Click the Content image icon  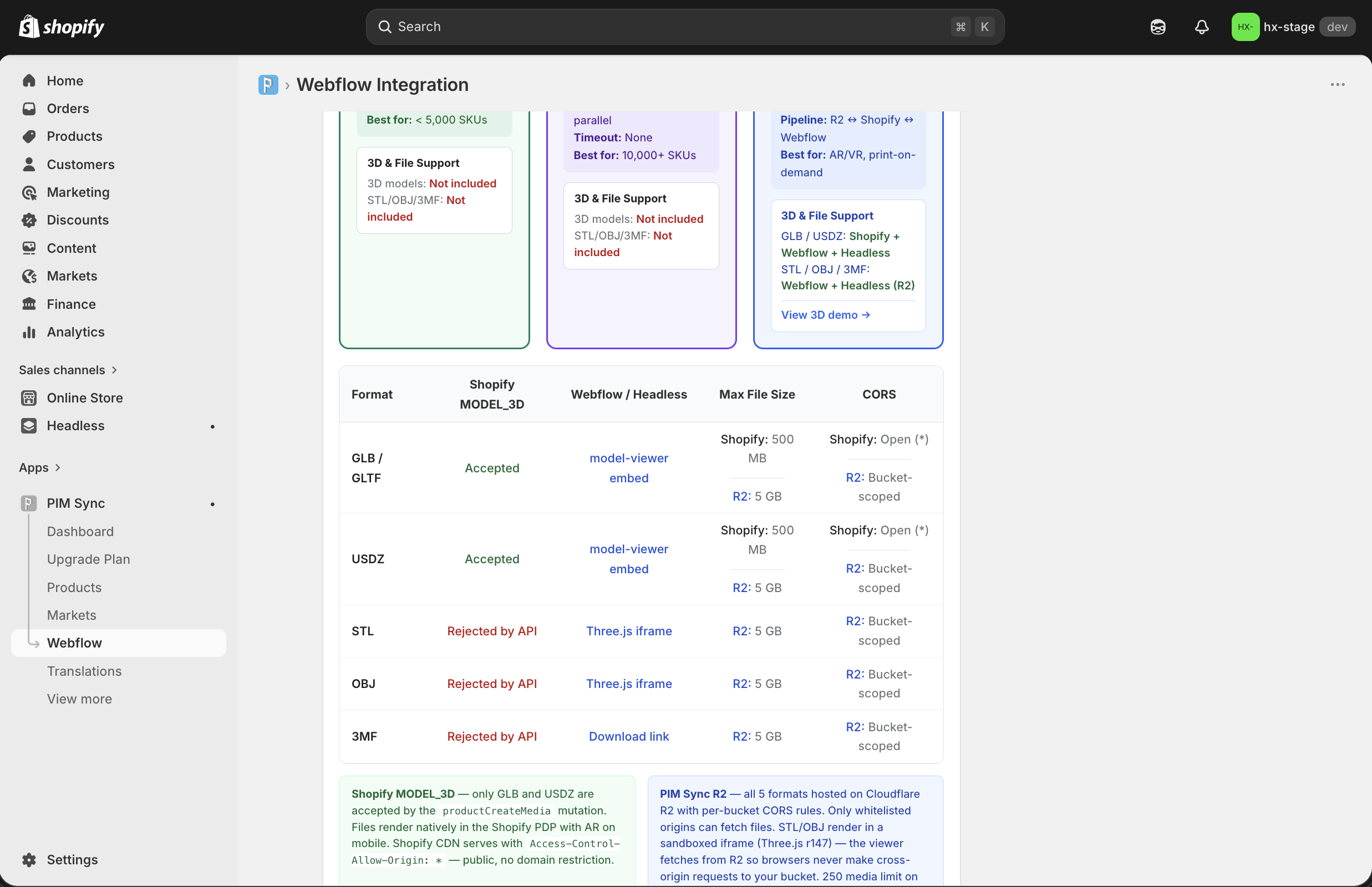pos(29,248)
